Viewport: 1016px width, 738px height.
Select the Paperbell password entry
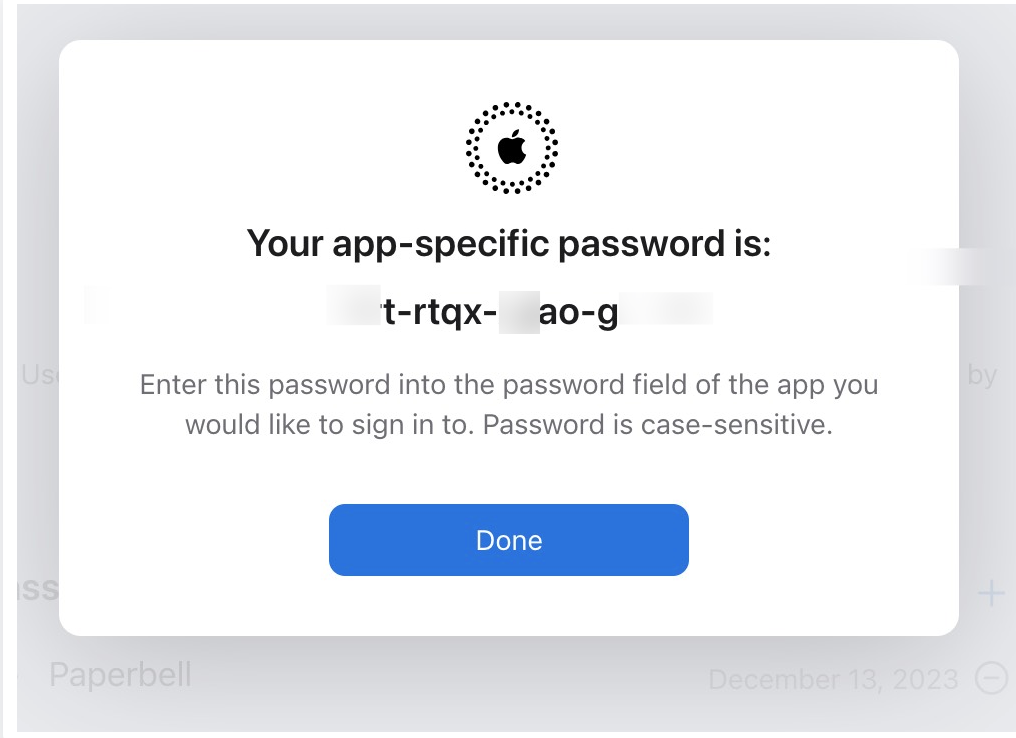click(120, 675)
